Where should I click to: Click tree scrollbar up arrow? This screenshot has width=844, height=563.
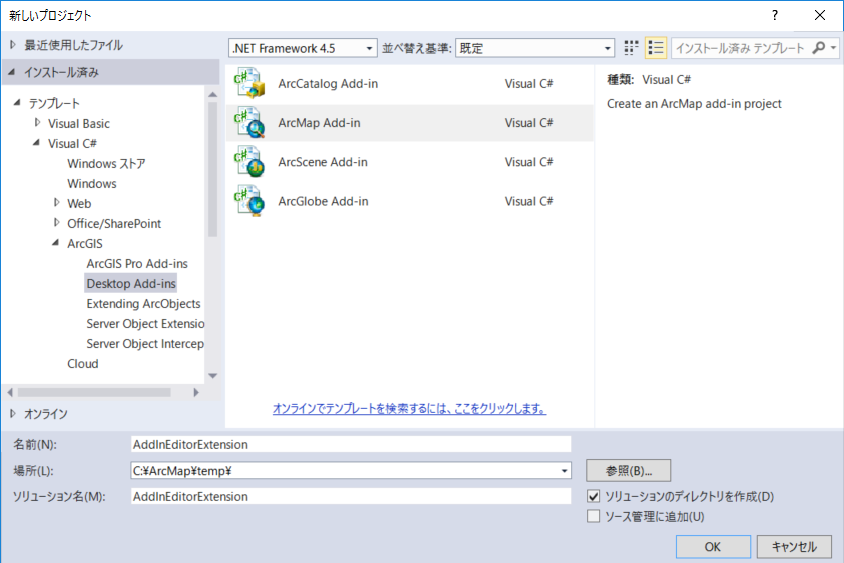pos(213,94)
